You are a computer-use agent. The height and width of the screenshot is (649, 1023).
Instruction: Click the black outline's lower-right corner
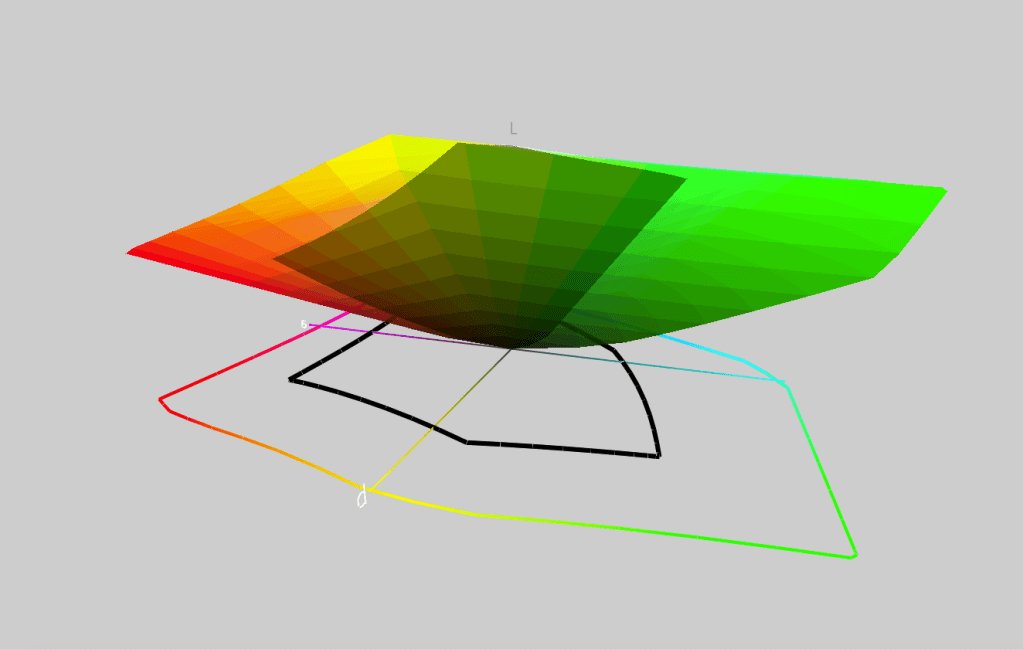(x=657, y=455)
